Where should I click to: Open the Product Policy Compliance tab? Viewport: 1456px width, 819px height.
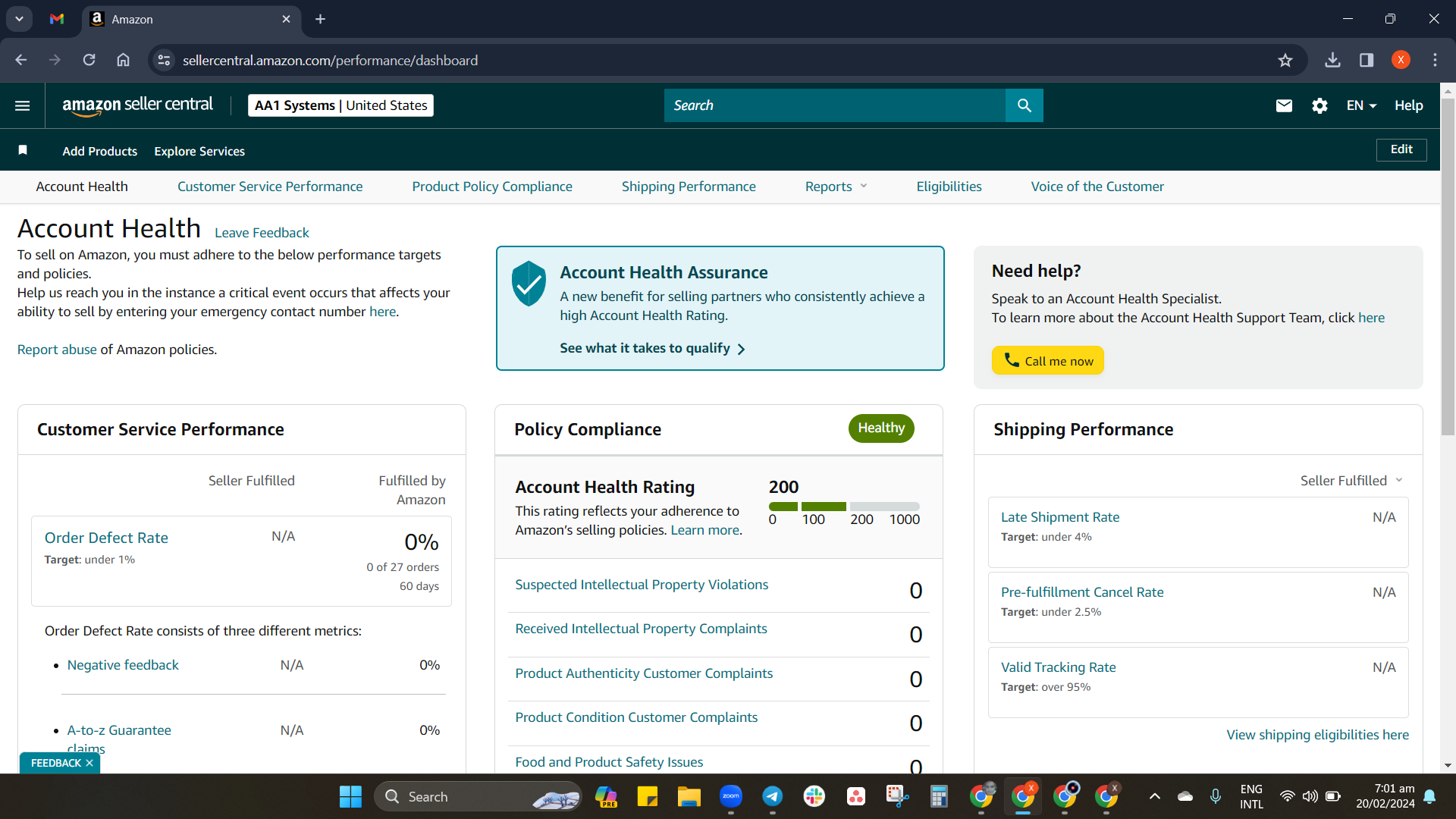[x=492, y=187]
